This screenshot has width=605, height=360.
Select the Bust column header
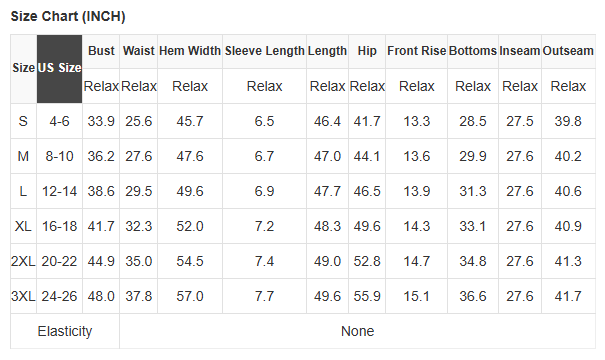[101, 51]
